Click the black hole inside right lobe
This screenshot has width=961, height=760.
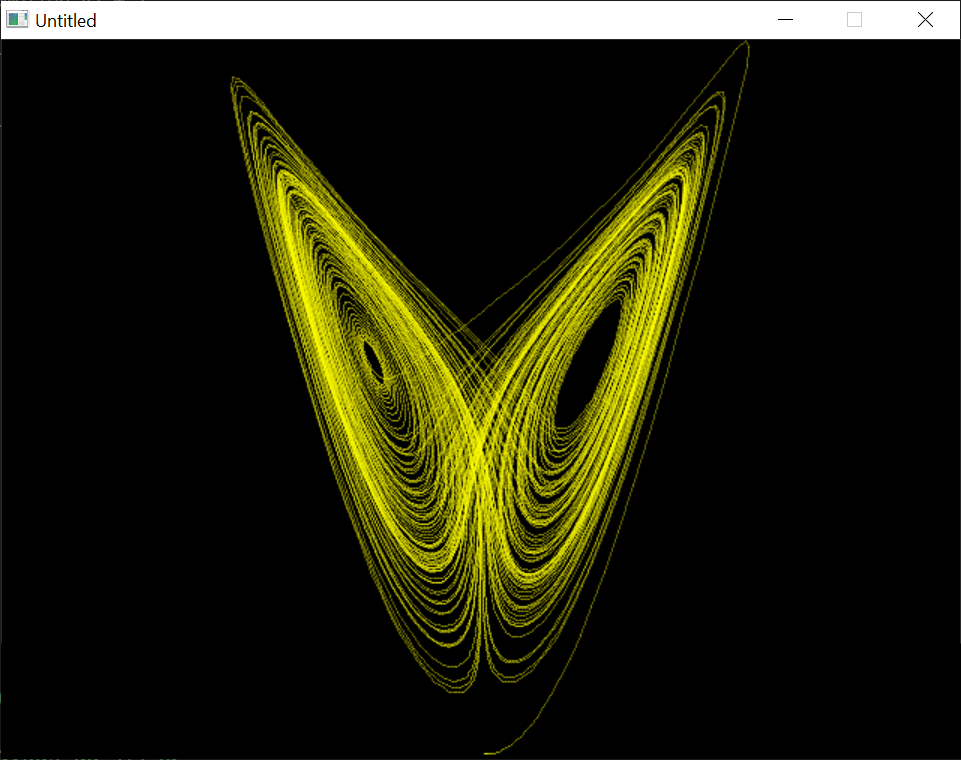pos(588,365)
